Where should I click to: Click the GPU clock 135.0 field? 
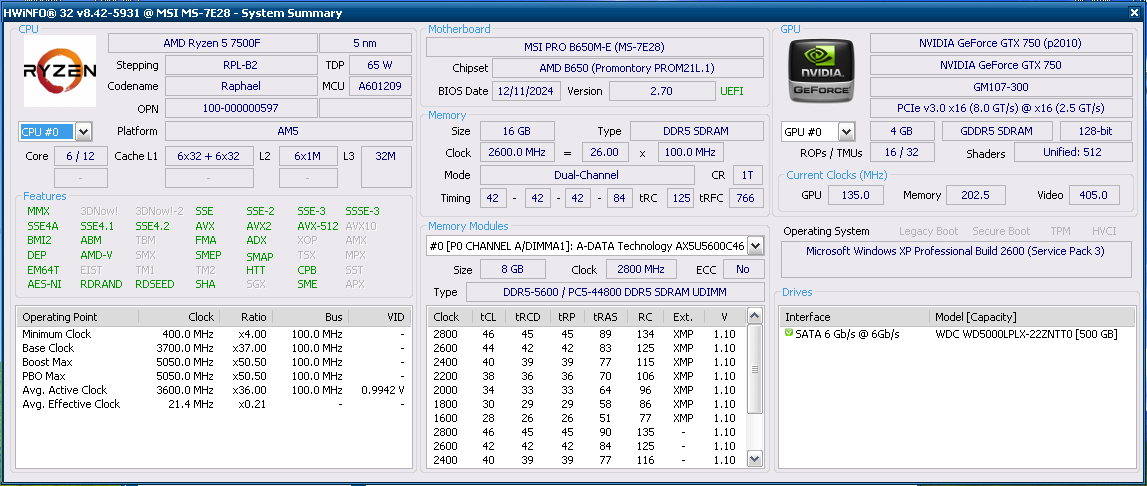click(856, 195)
